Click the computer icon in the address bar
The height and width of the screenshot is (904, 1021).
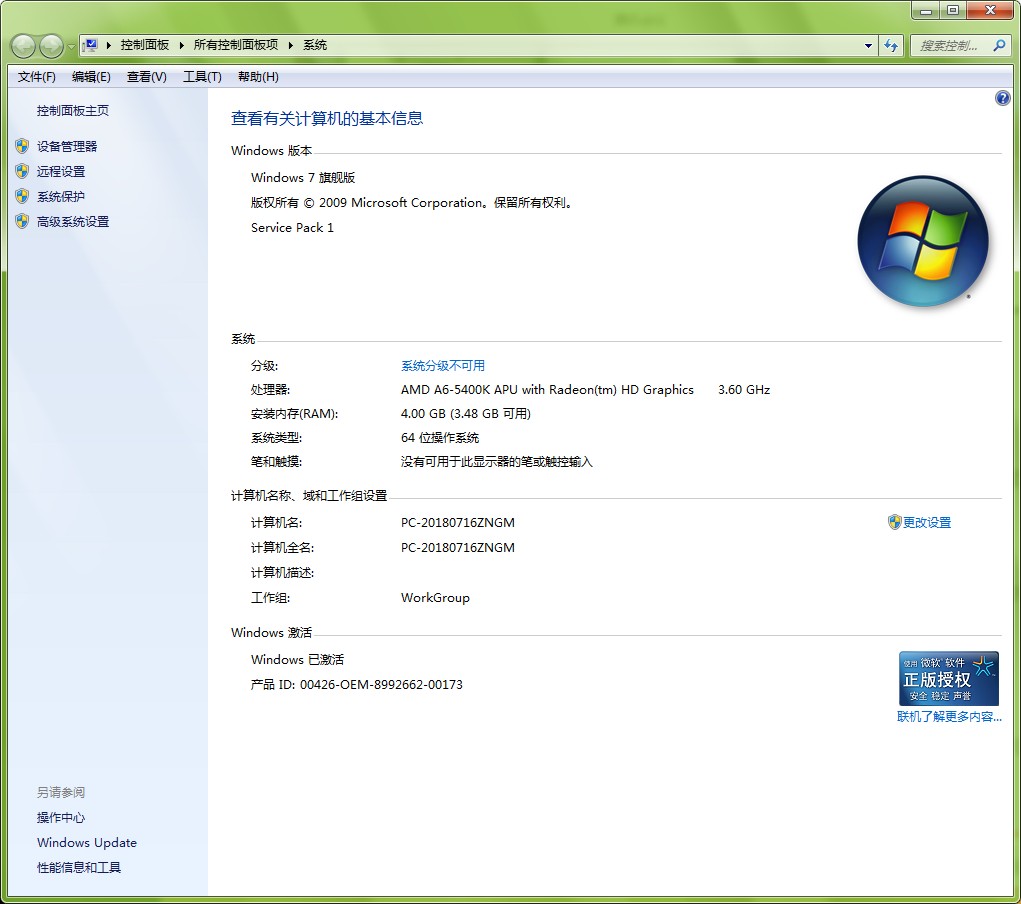click(91, 45)
